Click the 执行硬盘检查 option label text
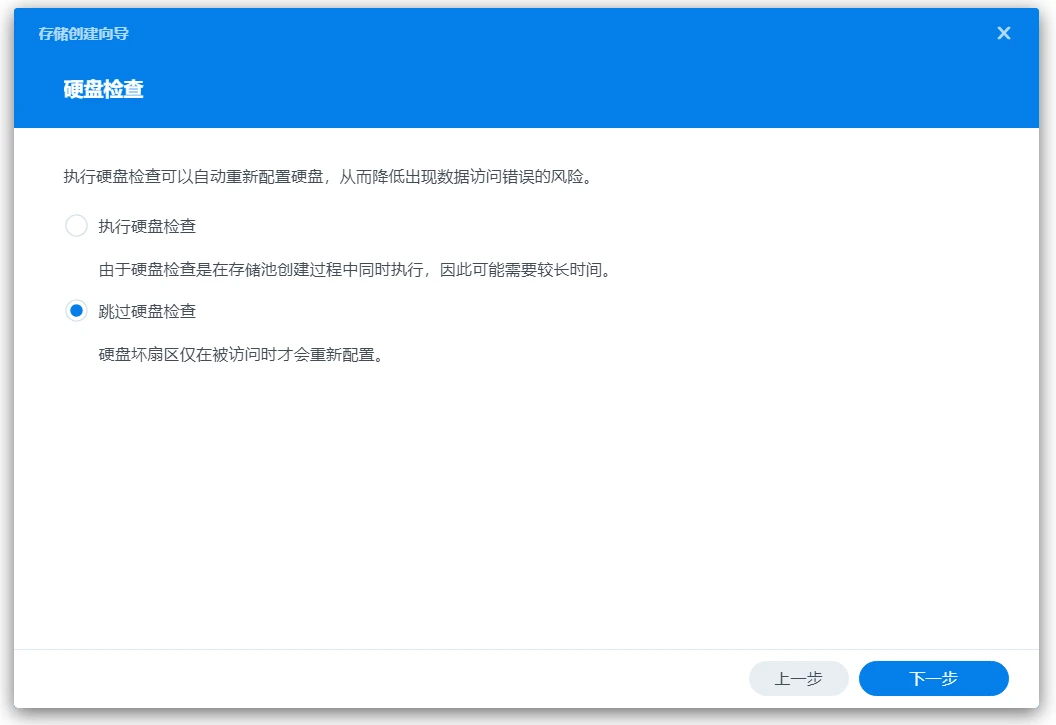 (147, 226)
